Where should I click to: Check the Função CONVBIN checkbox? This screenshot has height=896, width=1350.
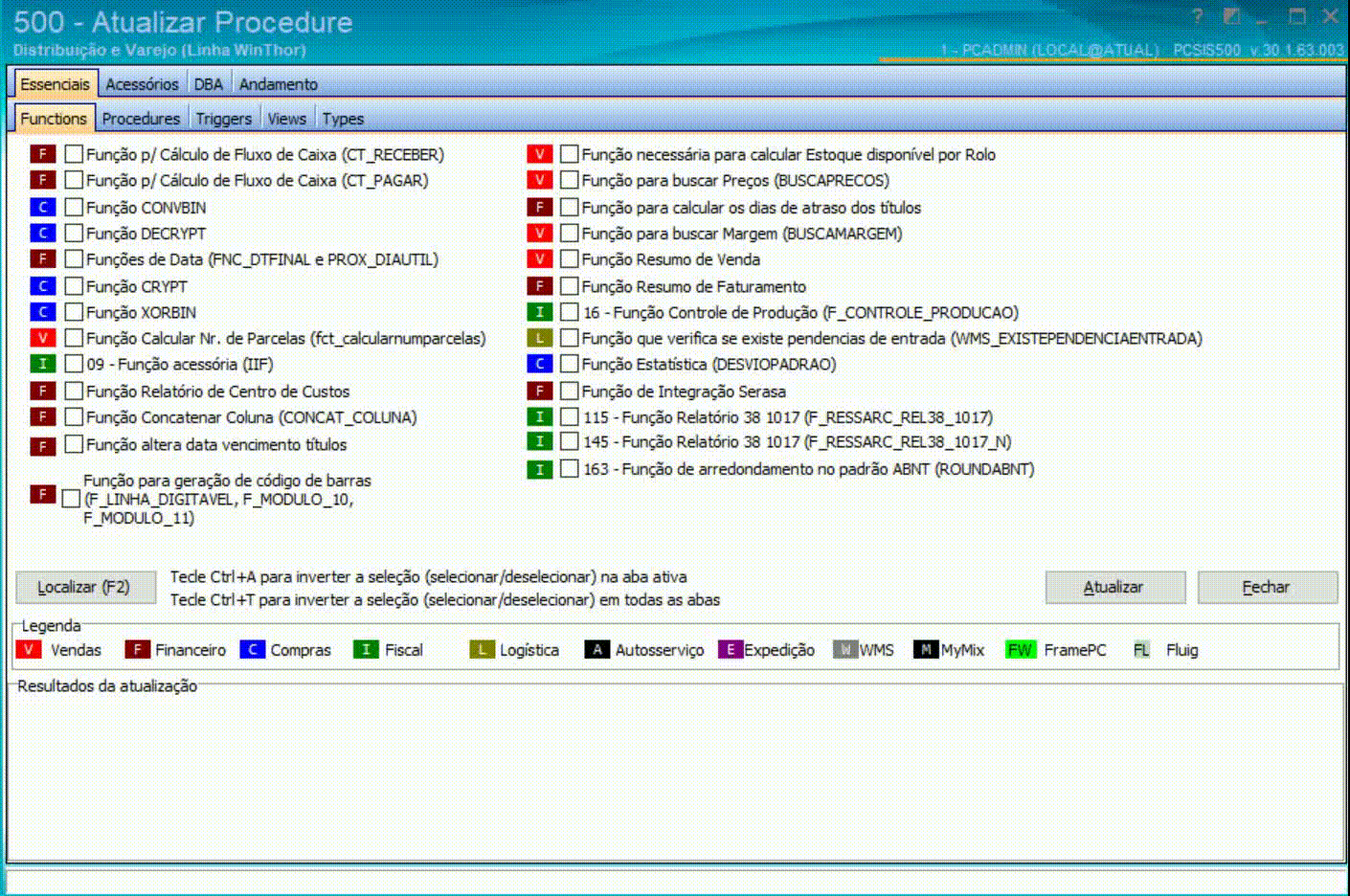pos(74,207)
